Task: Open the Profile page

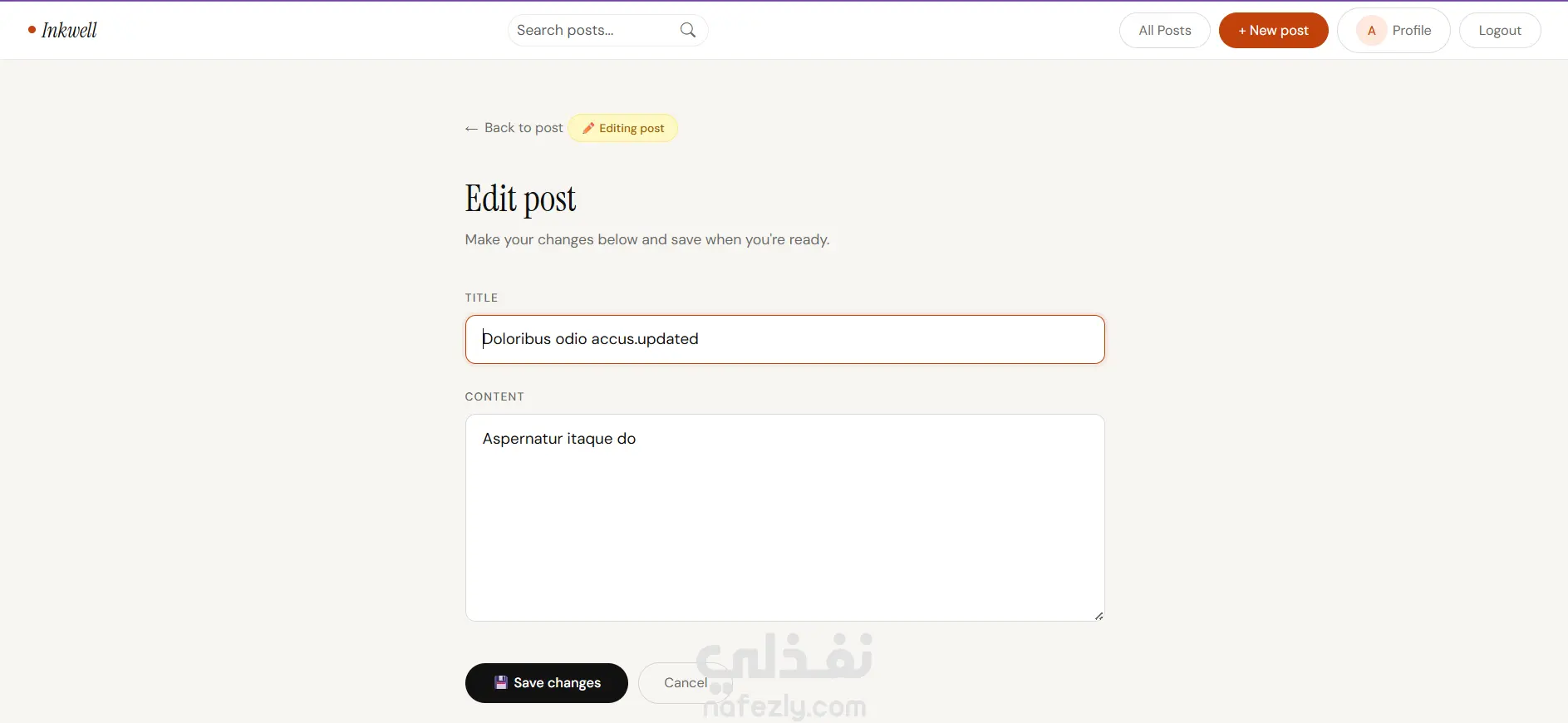Action: pos(1394,31)
